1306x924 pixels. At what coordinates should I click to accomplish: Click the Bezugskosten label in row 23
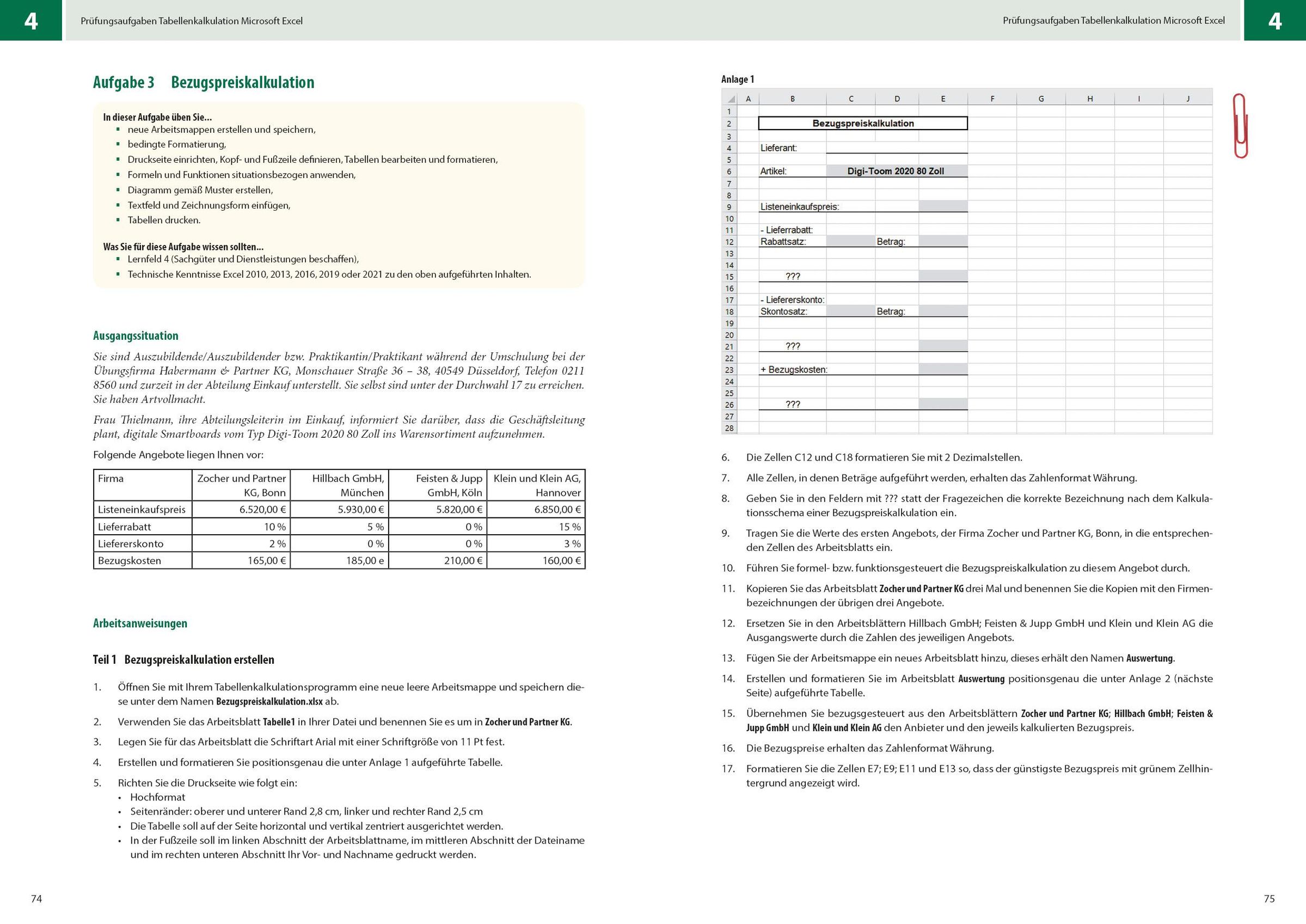(794, 370)
